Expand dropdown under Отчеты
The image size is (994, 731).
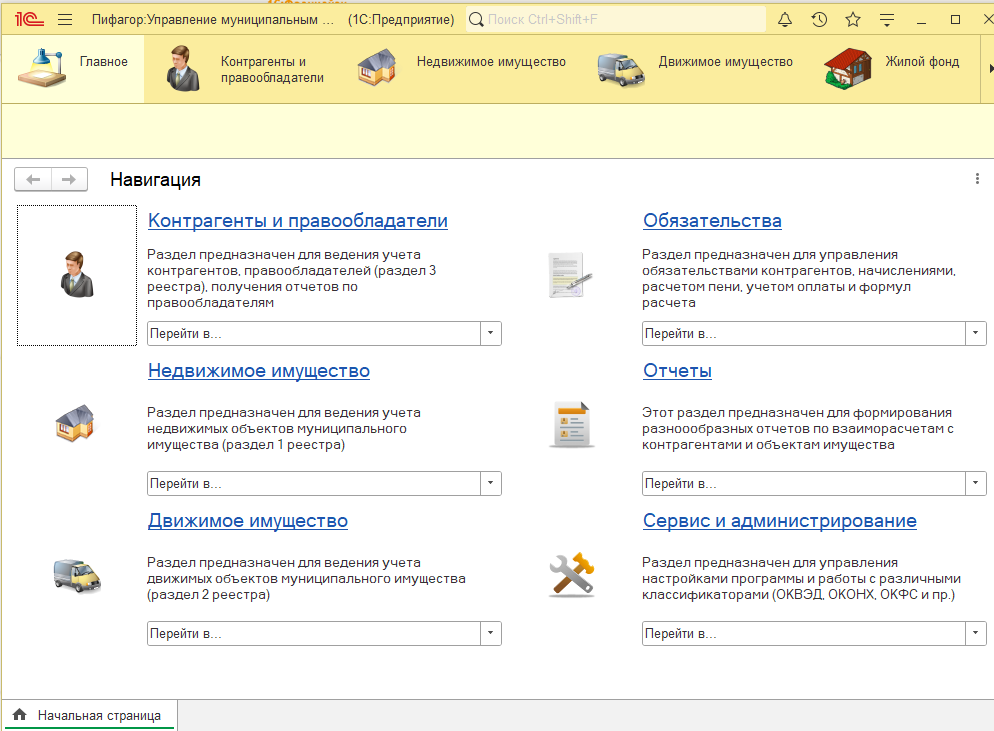(976, 483)
